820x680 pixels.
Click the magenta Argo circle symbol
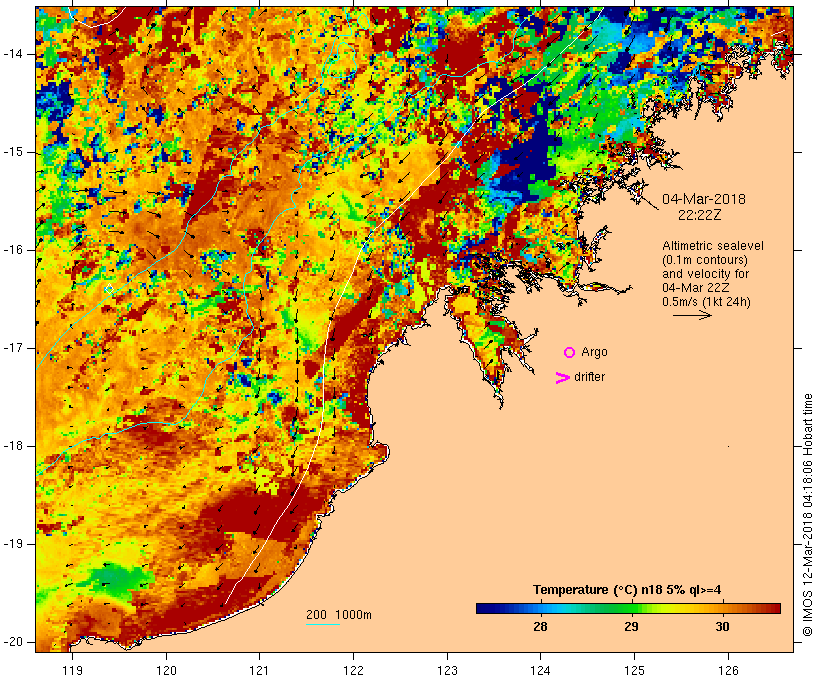[570, 353]
